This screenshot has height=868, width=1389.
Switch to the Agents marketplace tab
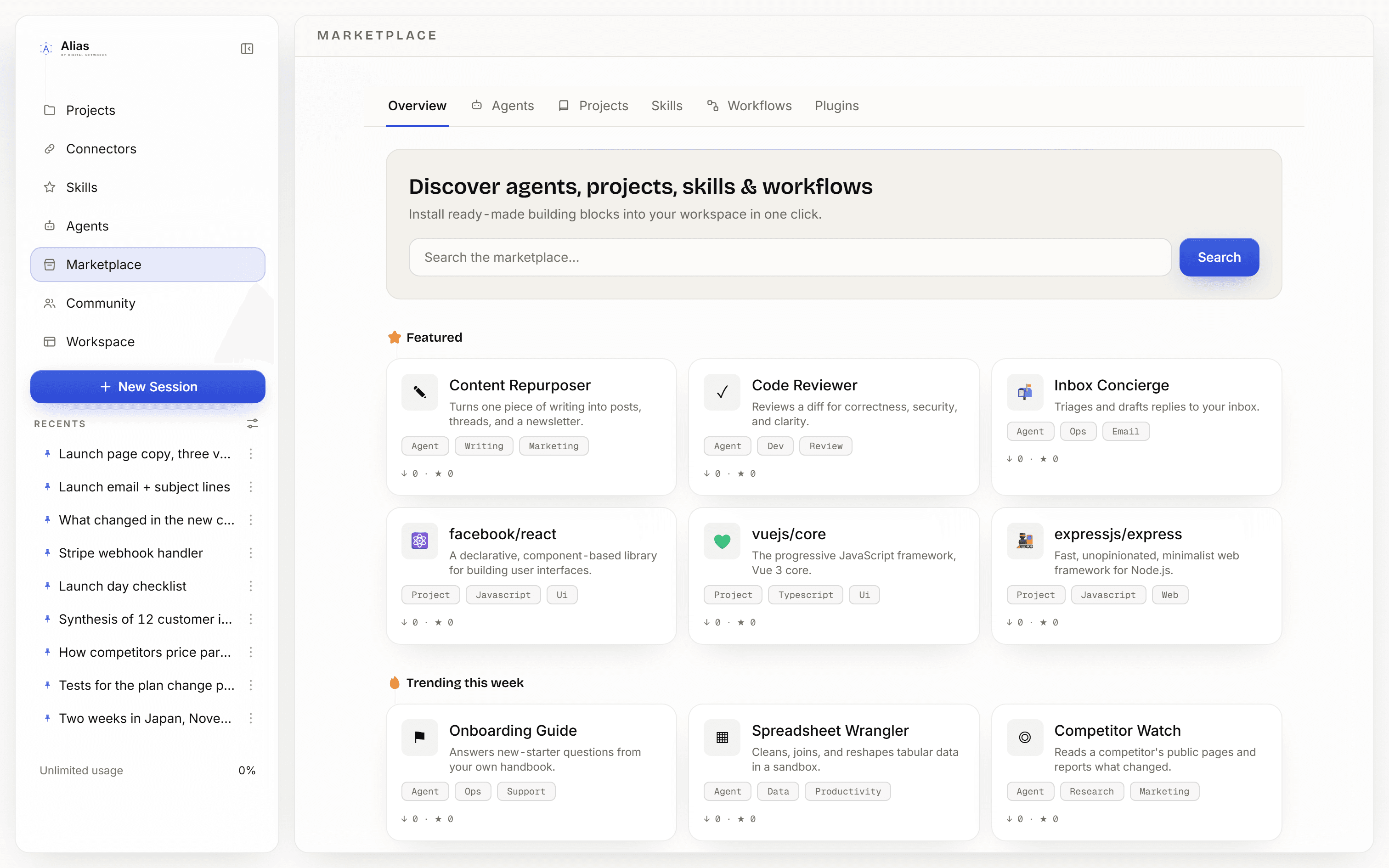(503, 106)
